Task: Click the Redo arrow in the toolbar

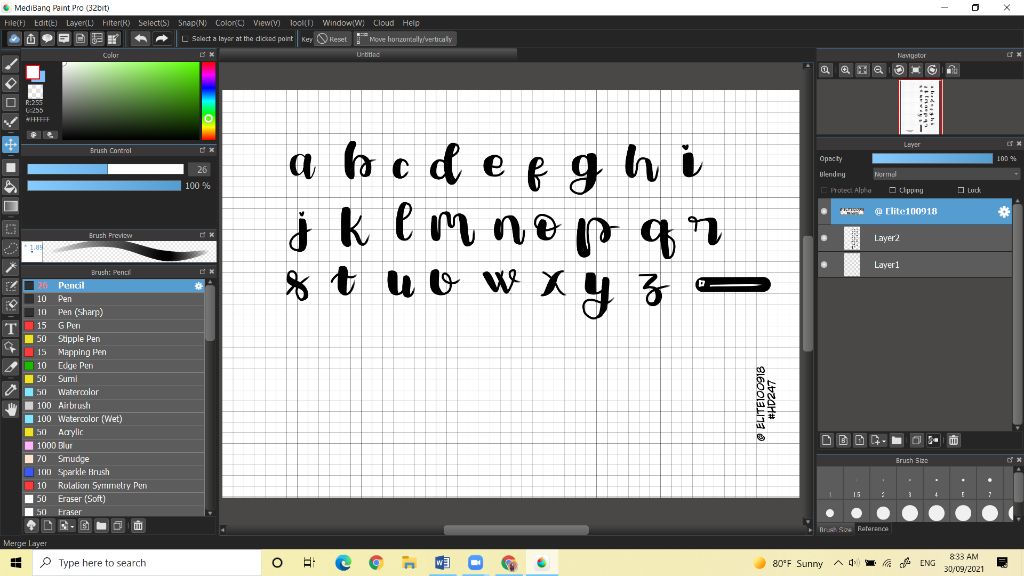Action: [161, 39]
